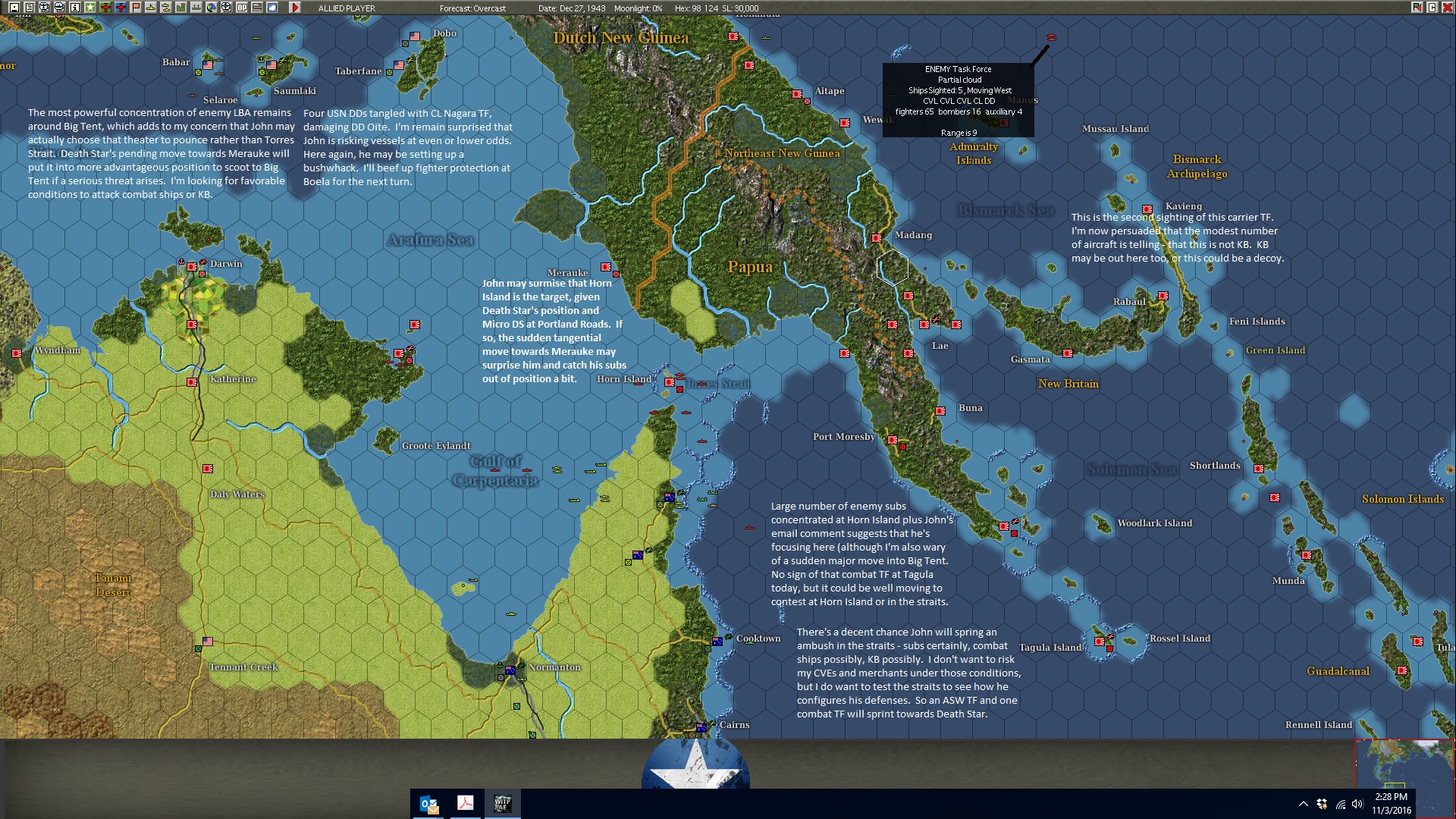Click the 'Forecast: Overcast' status text

click(x=472, y=8)
